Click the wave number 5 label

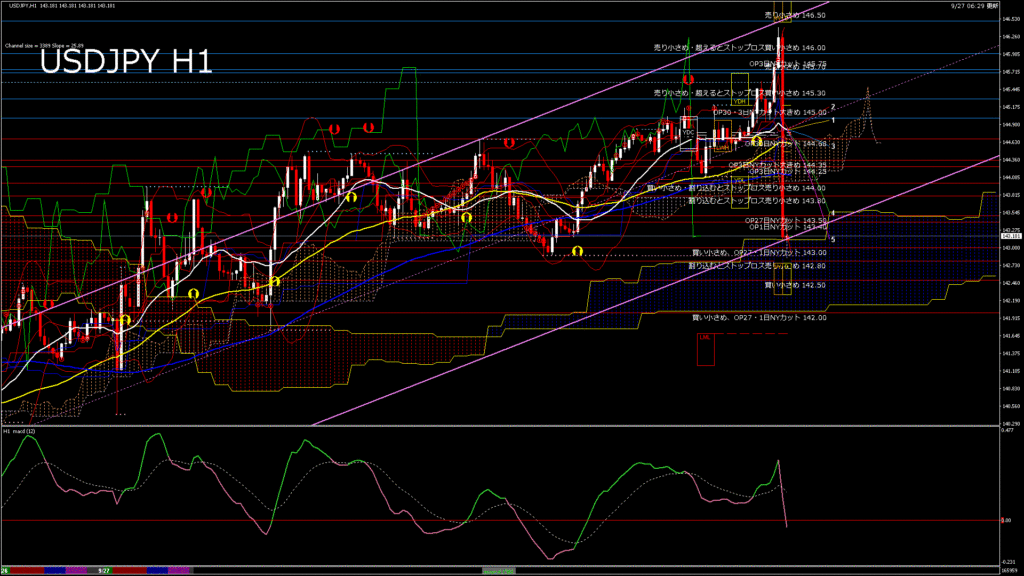[x=833, y=240]
